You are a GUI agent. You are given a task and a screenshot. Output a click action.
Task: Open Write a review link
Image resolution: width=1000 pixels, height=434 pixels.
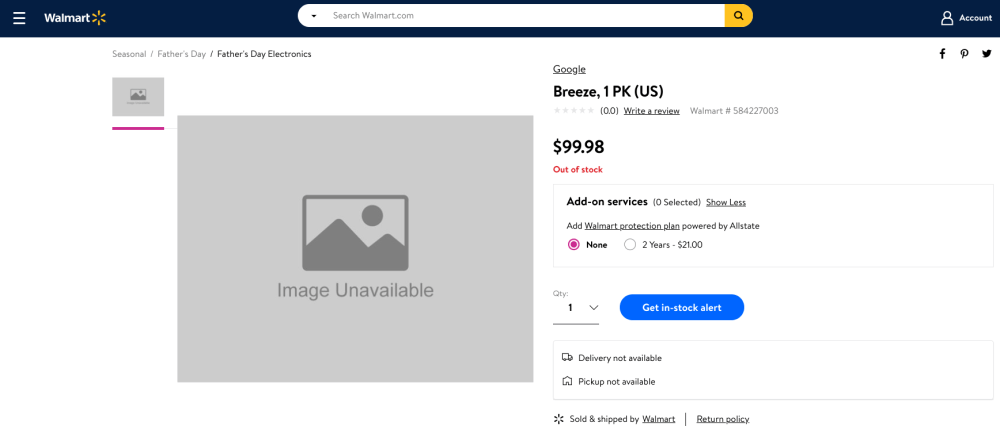[x=651, y=111]
